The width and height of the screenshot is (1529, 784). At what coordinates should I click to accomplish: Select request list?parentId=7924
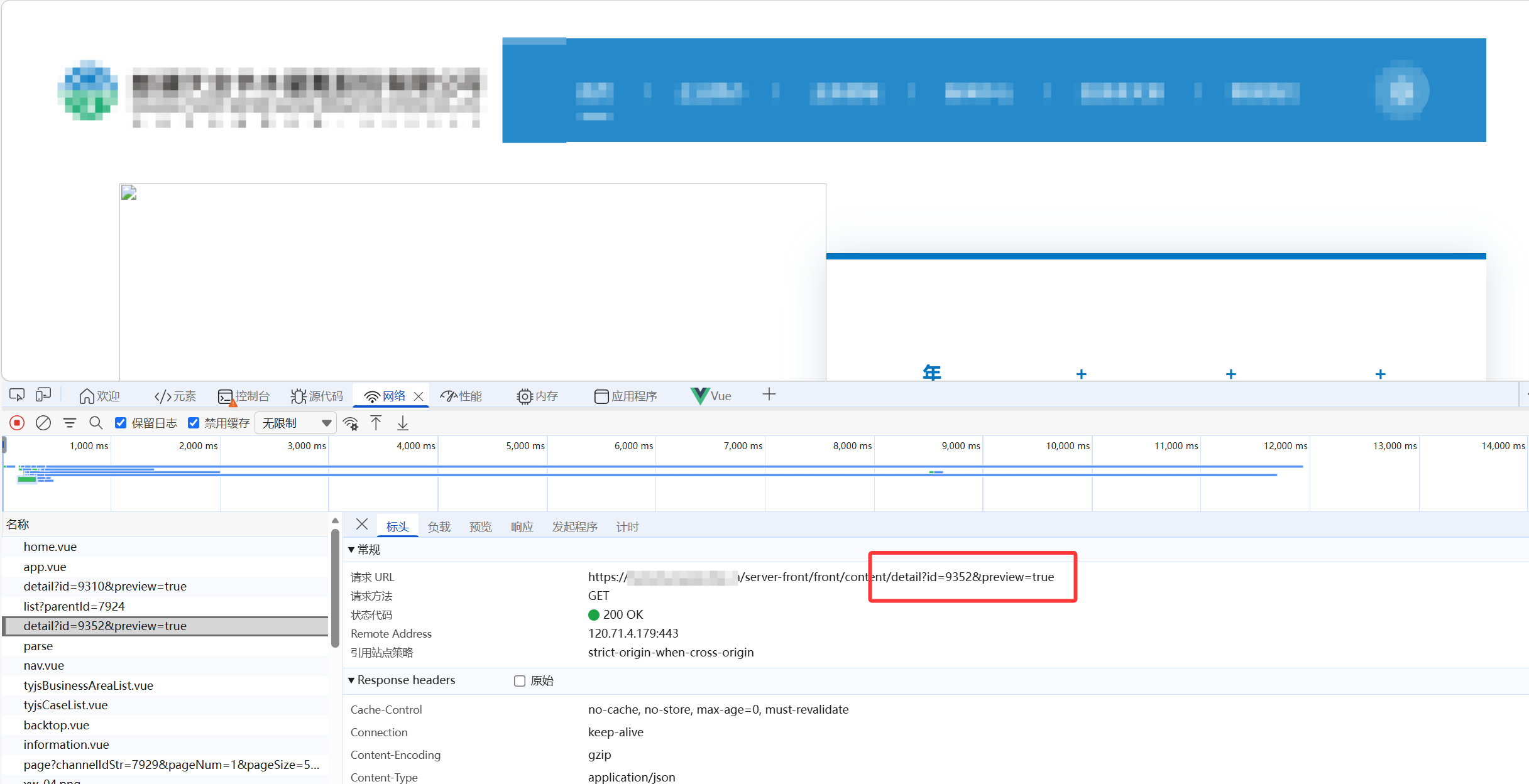(x=74, y=606)
